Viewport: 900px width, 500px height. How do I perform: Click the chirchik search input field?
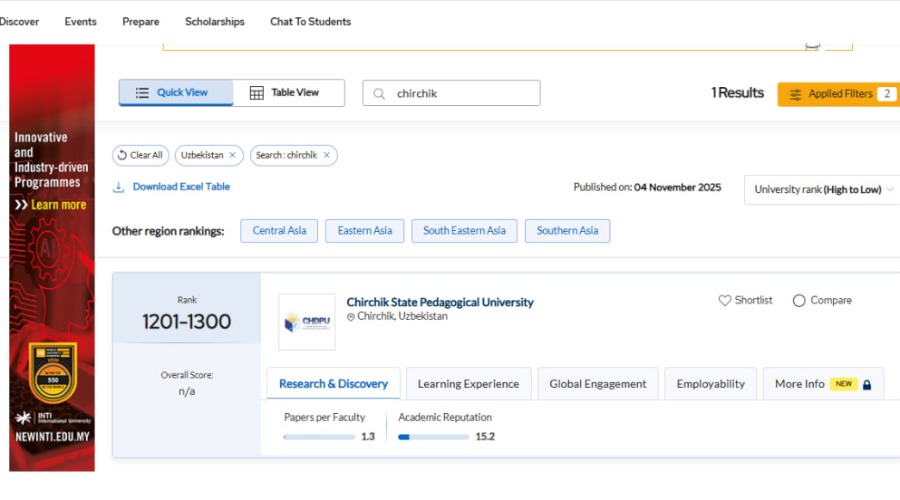point(460,93)
